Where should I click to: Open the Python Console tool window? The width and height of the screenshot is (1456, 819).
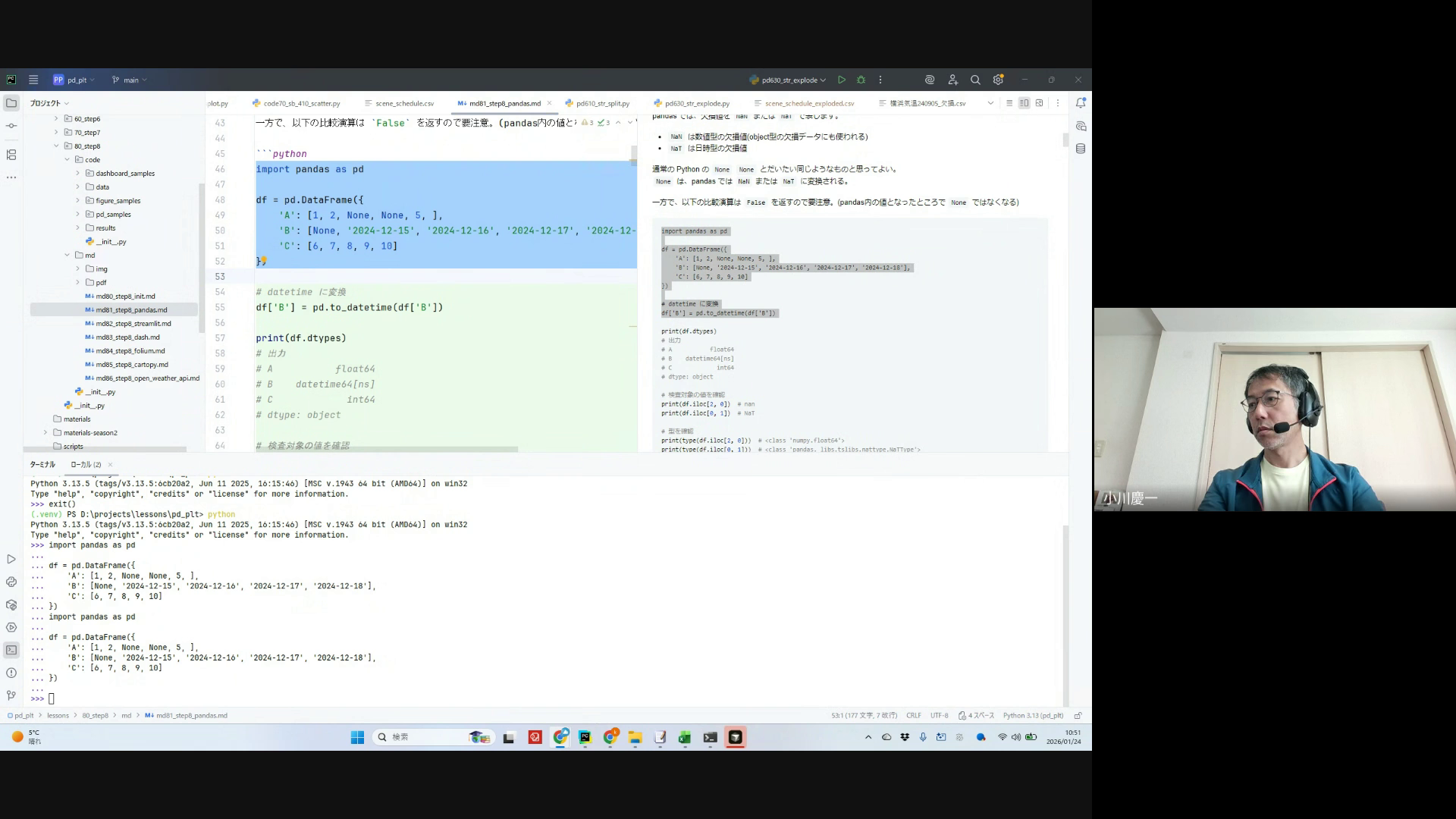(x=11, y=582)
